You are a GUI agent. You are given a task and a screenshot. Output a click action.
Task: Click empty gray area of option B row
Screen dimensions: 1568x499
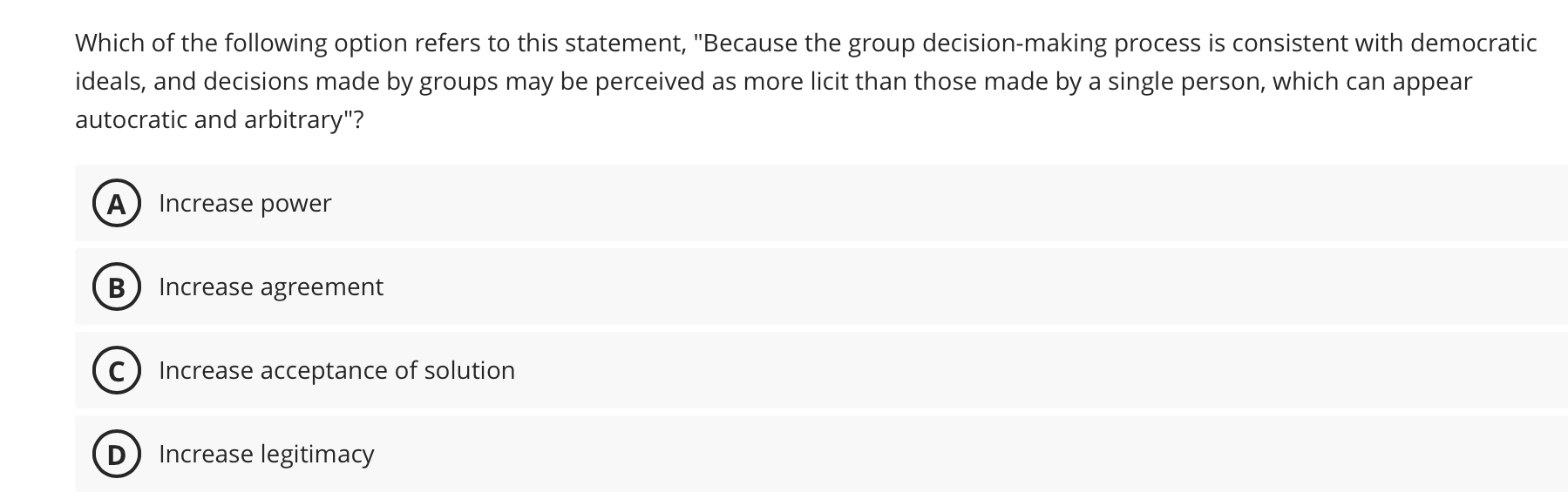coord(959,287)
